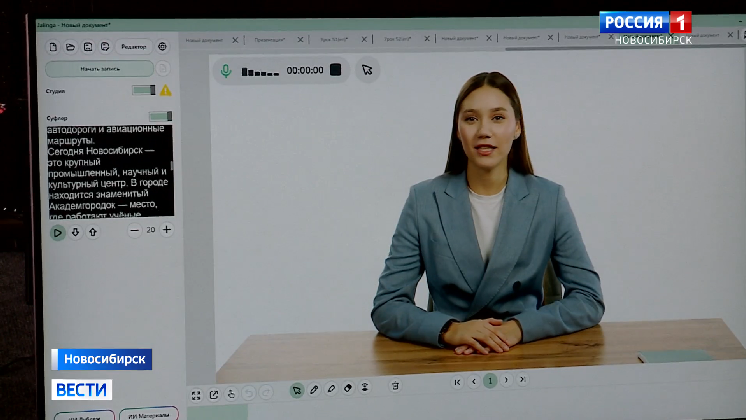Enter fullscreen with the expand arrows icon

click(196, 395)
